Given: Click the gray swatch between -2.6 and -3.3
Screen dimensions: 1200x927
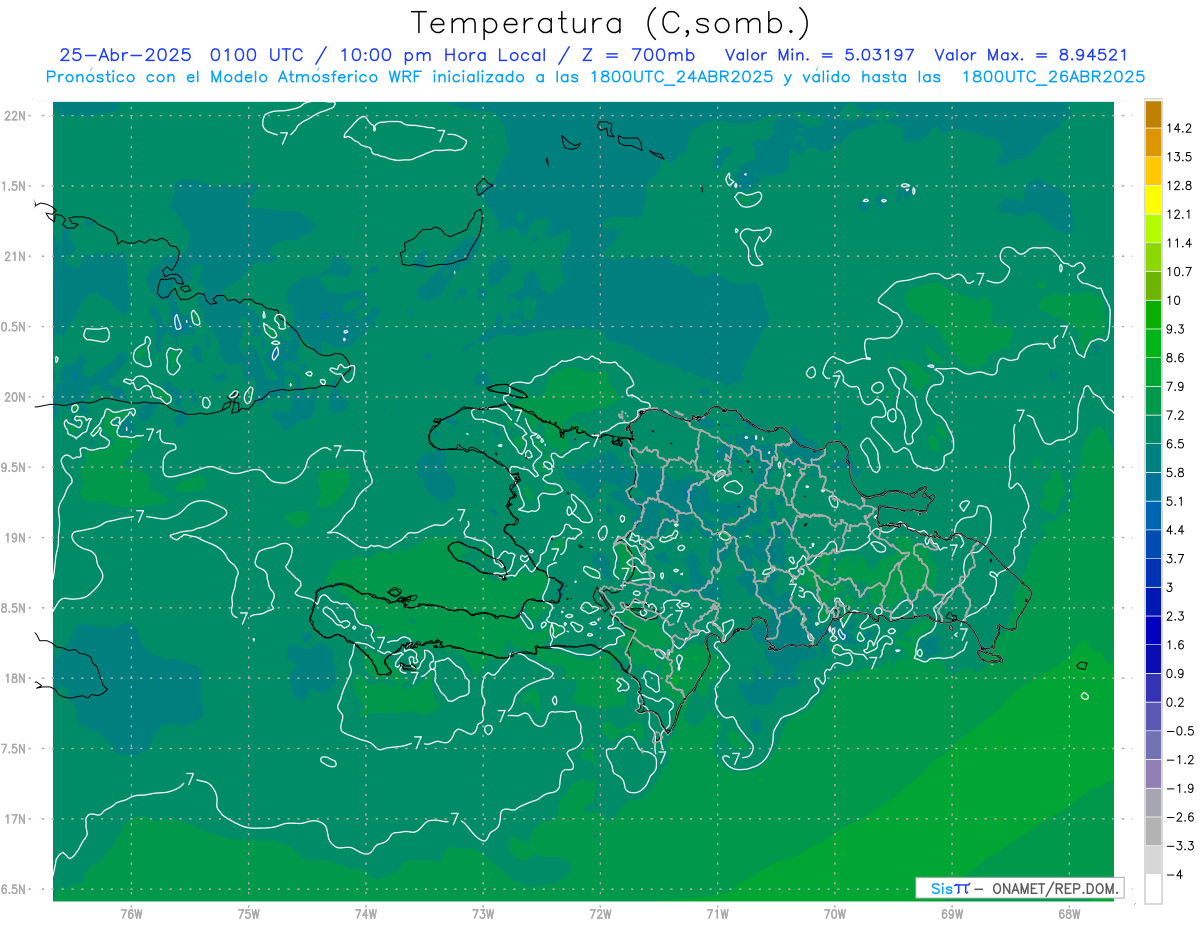Looking at the screenshot, I should coord(1153,831).
